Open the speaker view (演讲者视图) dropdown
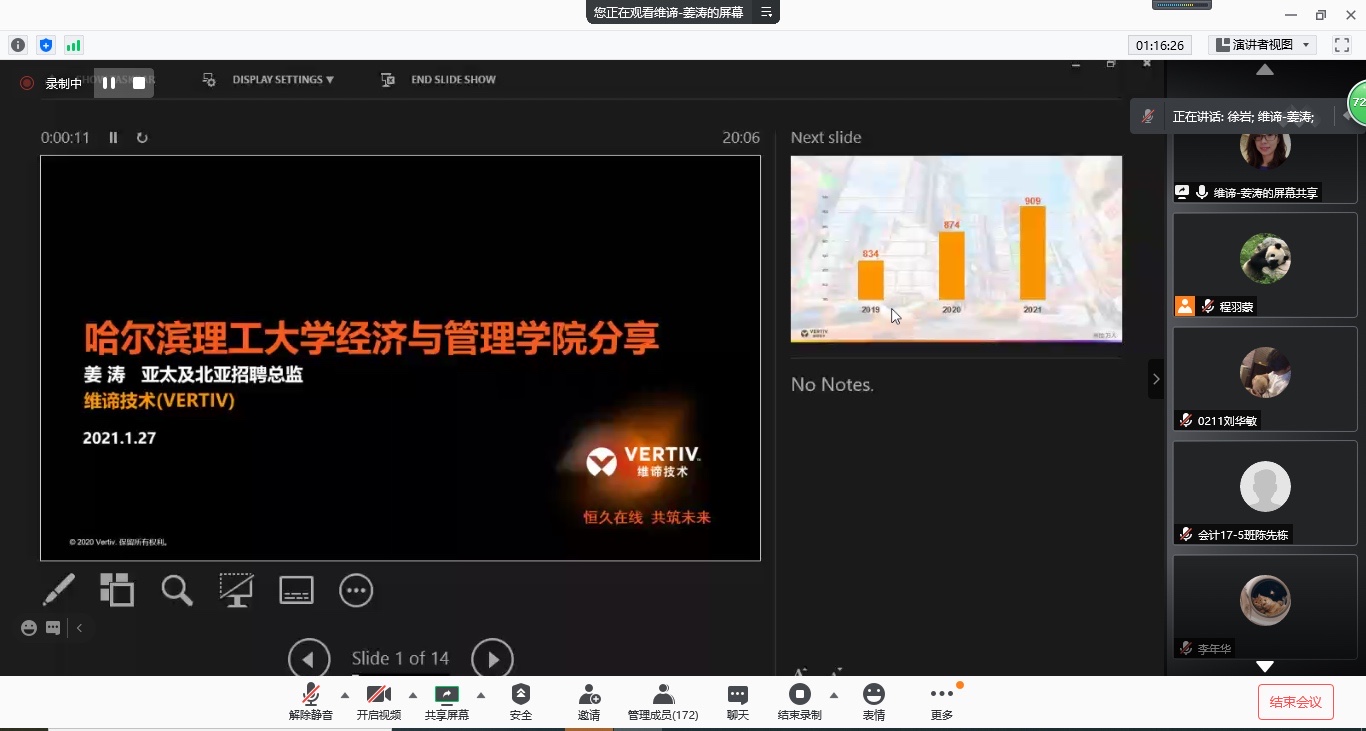Viewport: 1366px width, 731px height. [x=1264, y=45]
